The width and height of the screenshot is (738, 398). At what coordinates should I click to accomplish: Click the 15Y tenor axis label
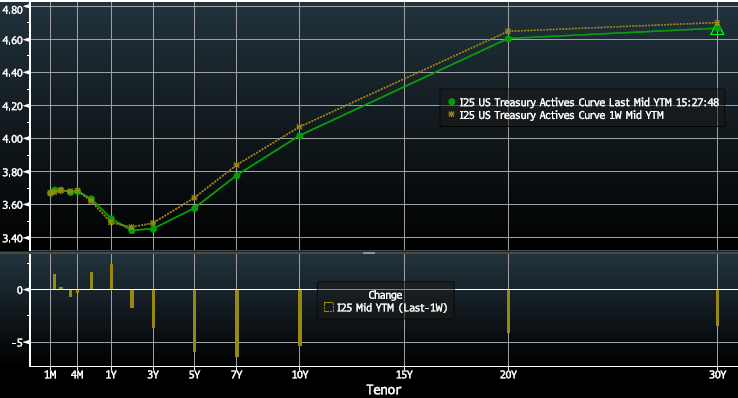click(404, 375)
